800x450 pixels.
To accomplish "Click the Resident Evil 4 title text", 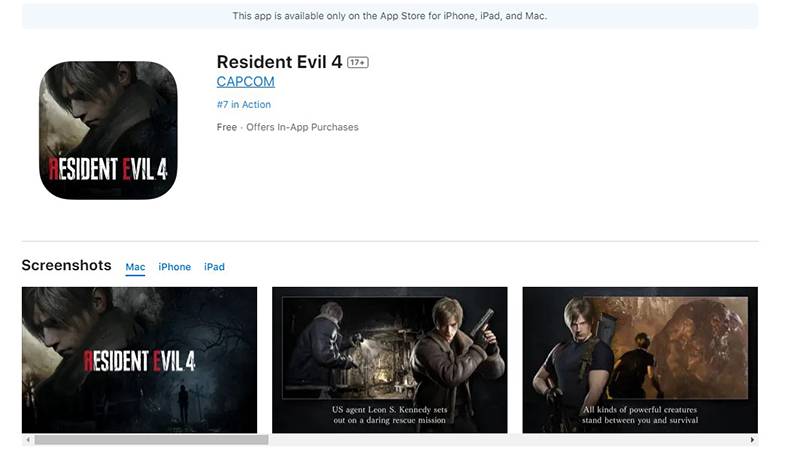I will 279,62.
